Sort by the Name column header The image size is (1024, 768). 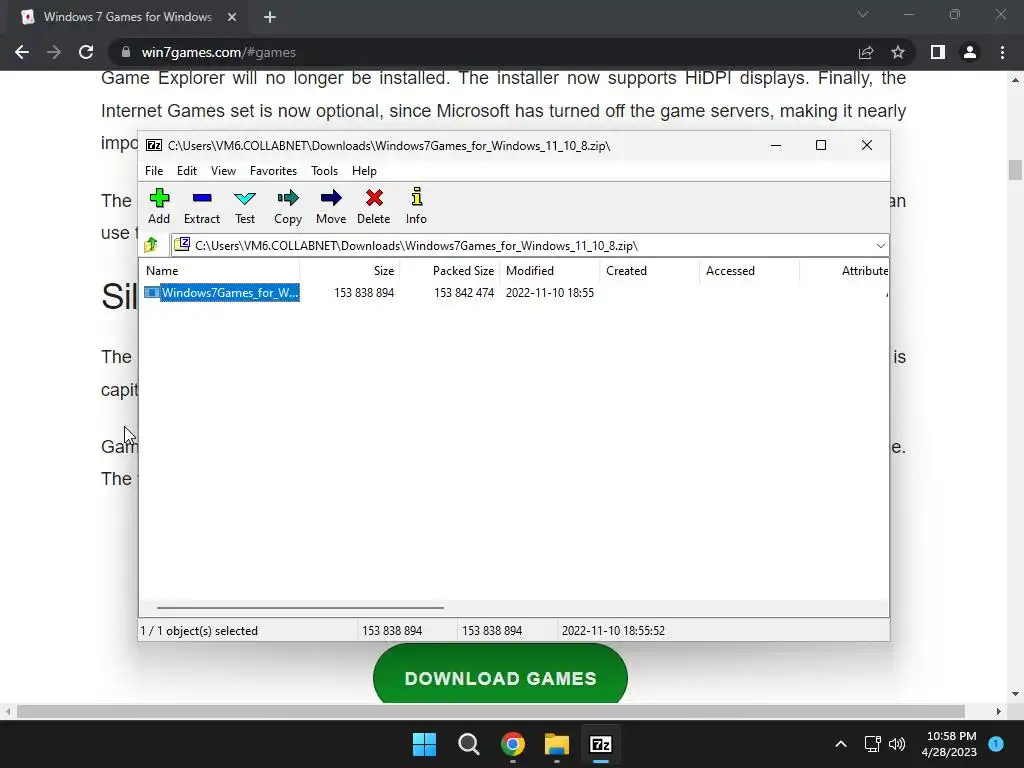[x=220, y=270]
